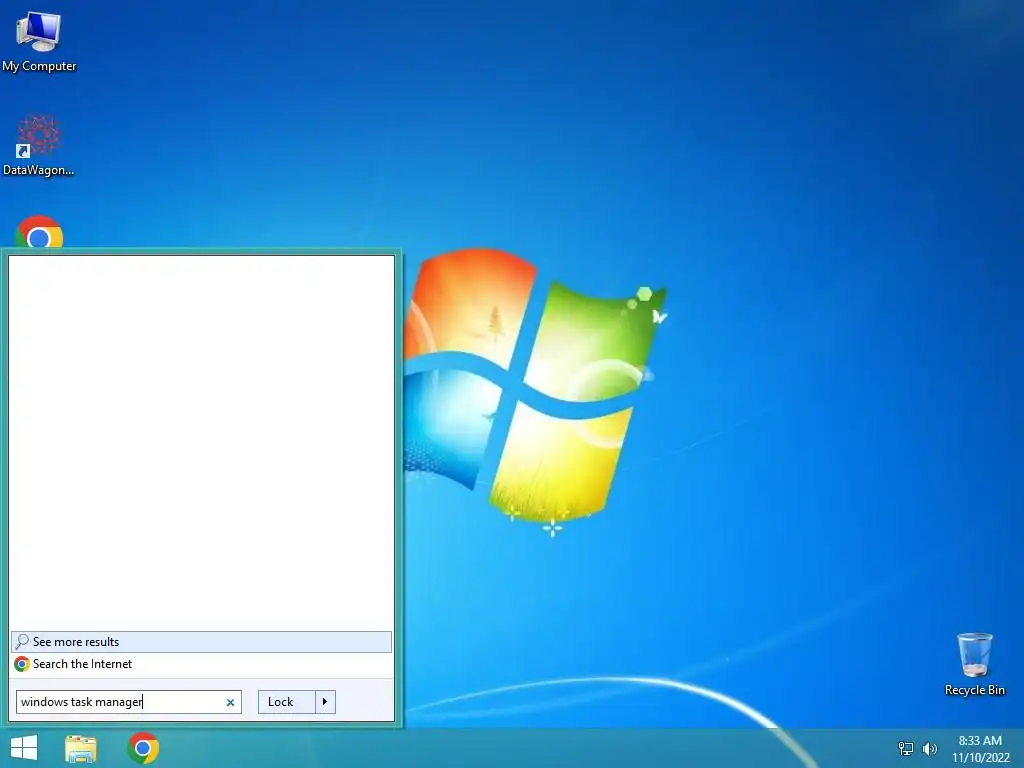Show the clock and date panel
The width and height of the screenshot is (1024, 768).
point(980,749)
